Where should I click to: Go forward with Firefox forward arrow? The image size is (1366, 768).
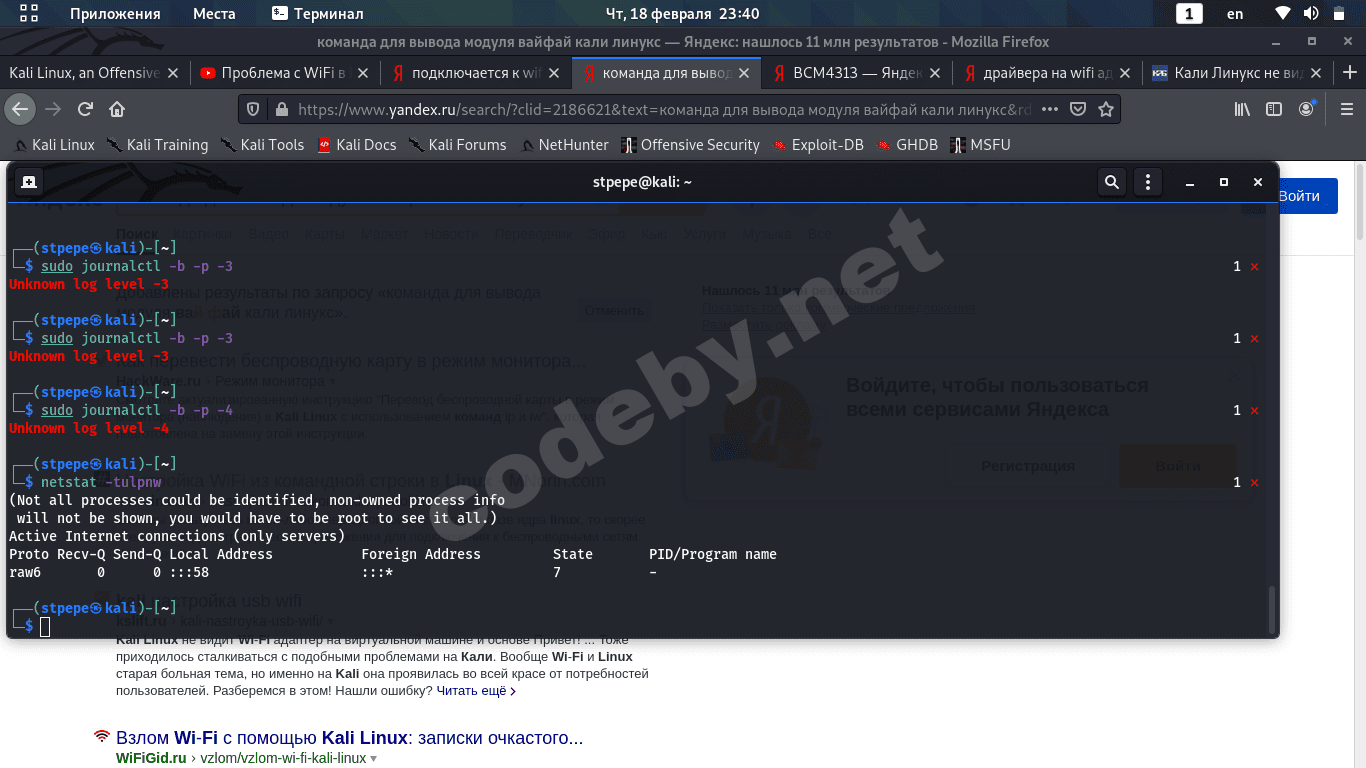point(54,109)
